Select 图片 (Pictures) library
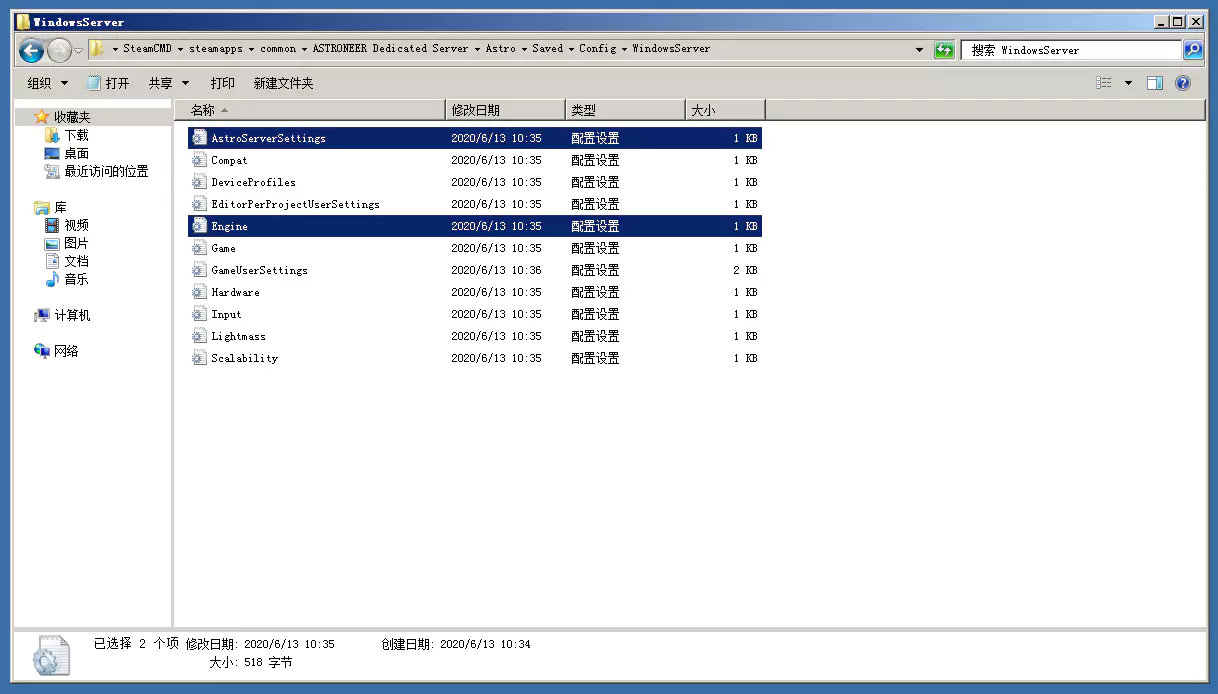 pyautogui.click(x=76, y=243)
